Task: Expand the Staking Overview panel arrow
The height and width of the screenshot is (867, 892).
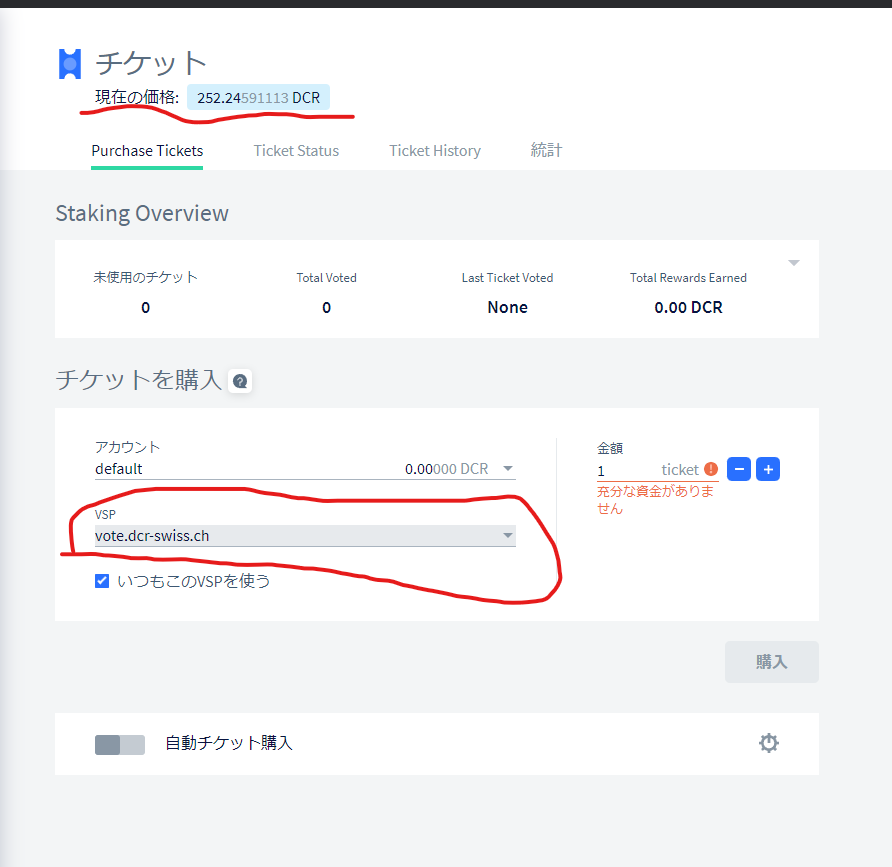Action: tap(793, 263)
